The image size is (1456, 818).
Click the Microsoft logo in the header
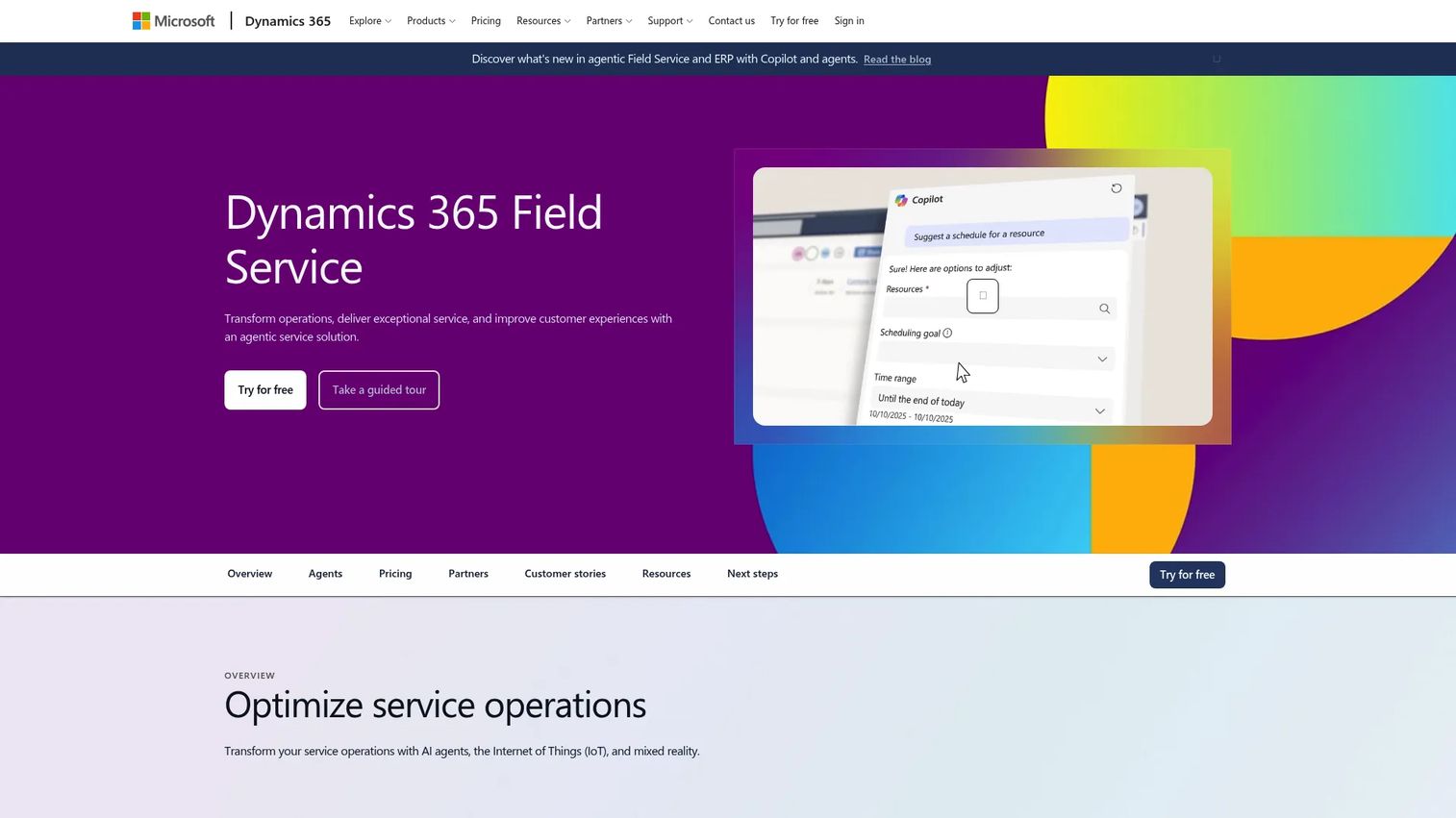(x=173, y=21)
